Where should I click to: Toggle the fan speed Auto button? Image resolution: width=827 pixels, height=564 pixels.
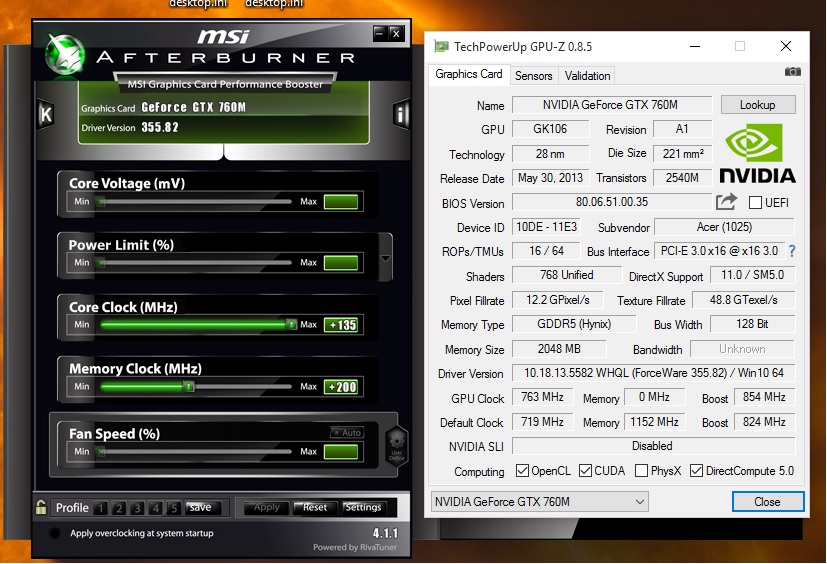click(347, 433)
